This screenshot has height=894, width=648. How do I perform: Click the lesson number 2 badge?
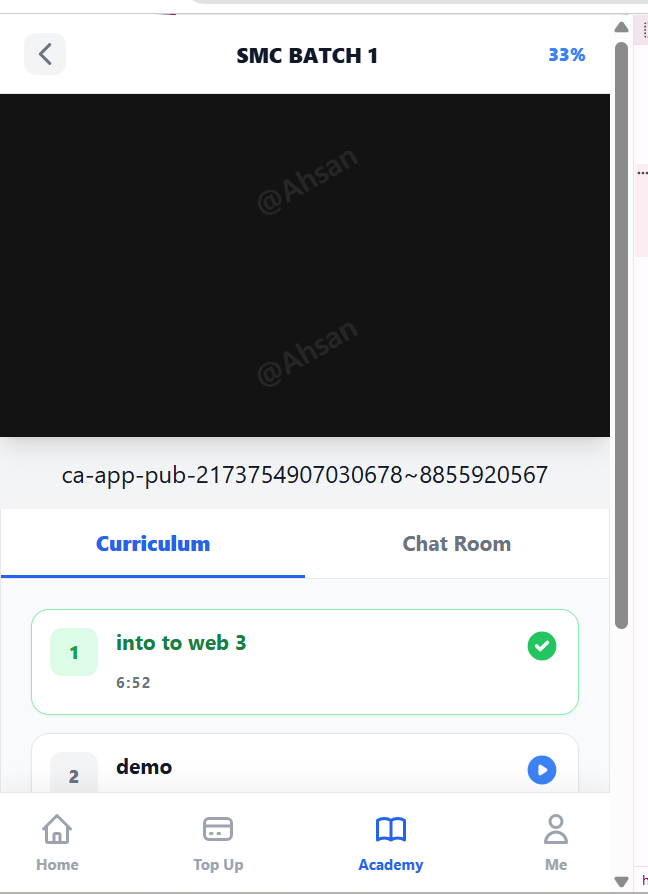tap(74, 773)
